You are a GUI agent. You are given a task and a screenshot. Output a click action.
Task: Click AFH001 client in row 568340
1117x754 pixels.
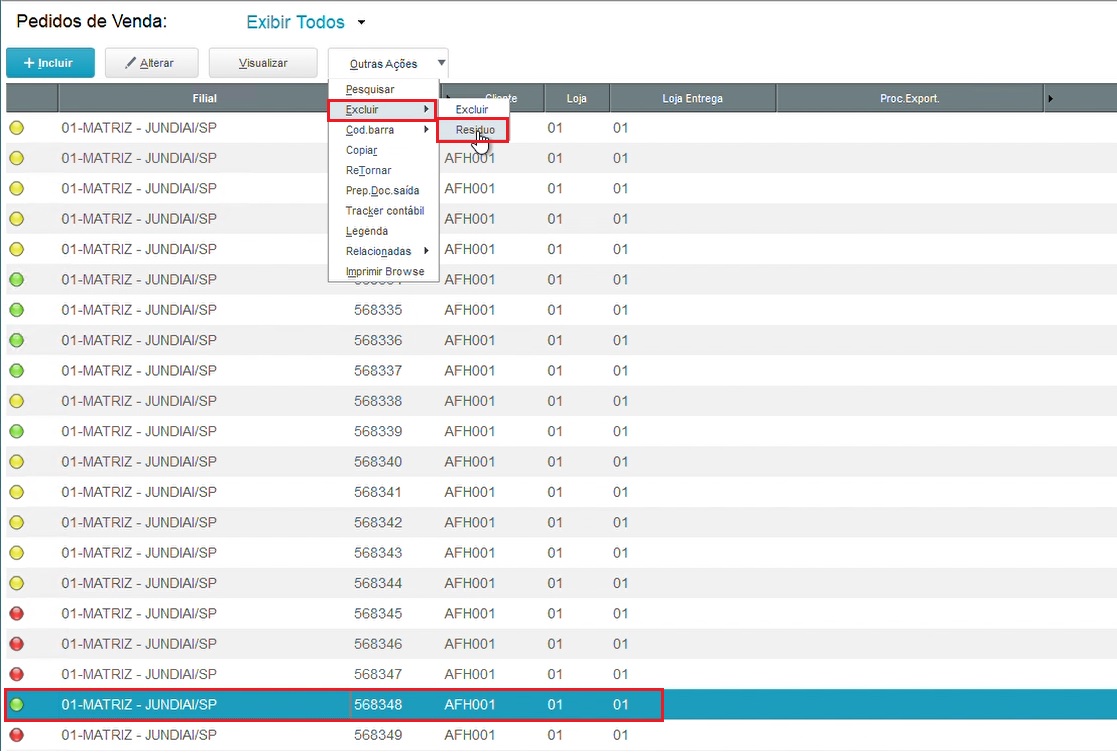[x=469, y=462]
